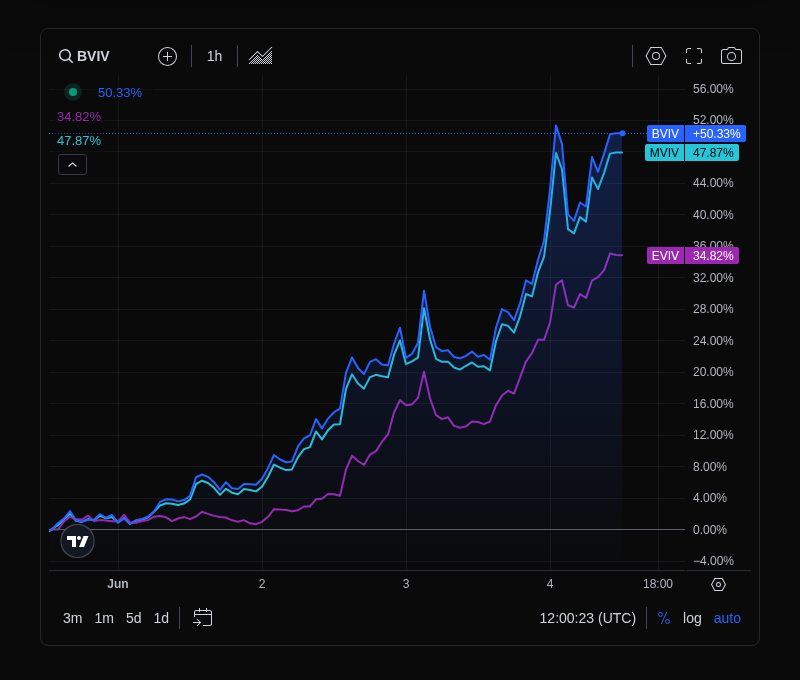The height and width of the screenshot is (680, 800).
Task: Toggle the auto scale mode
Action: [727, 618]
